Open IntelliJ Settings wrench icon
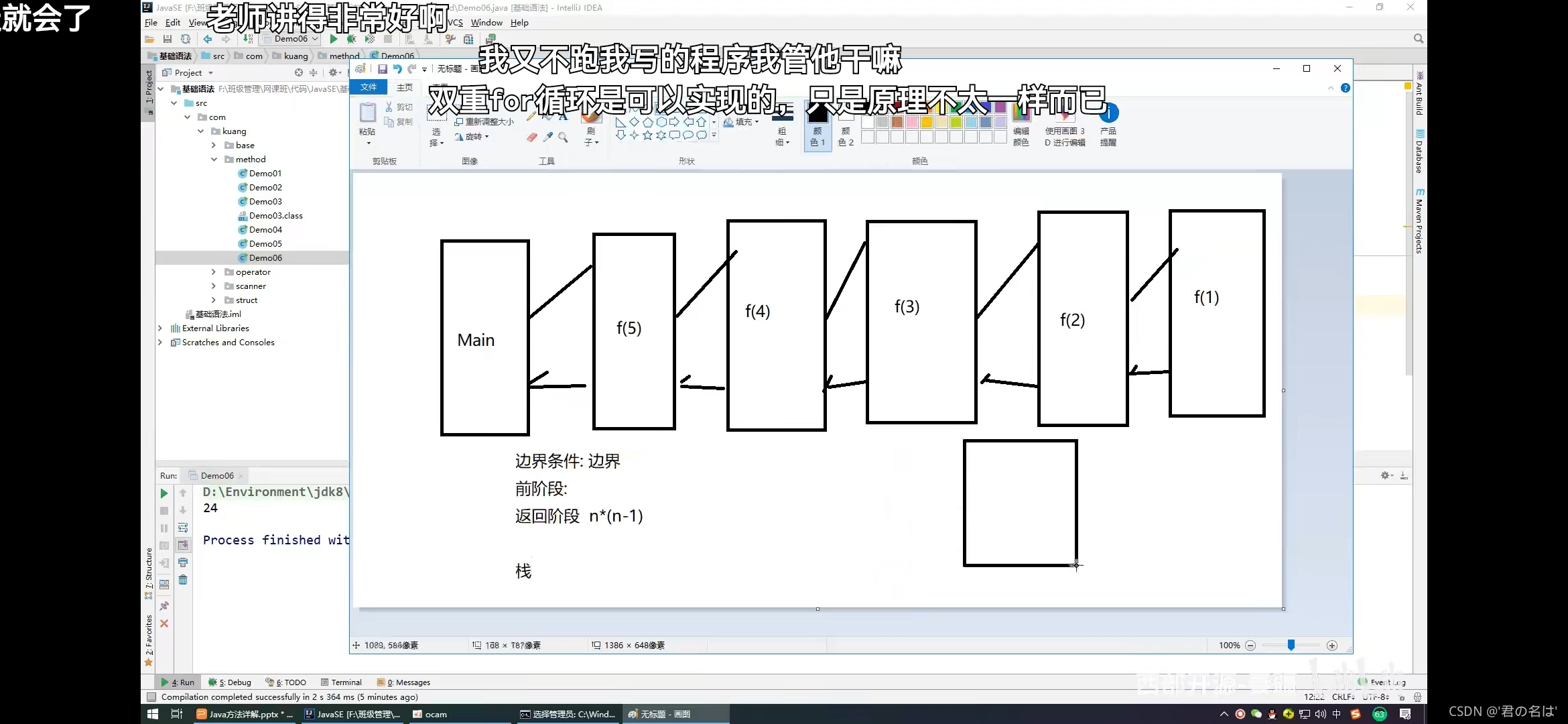The width and height of the screenshot is (1568, 724). pyautogui.click(x=450, y=39)
